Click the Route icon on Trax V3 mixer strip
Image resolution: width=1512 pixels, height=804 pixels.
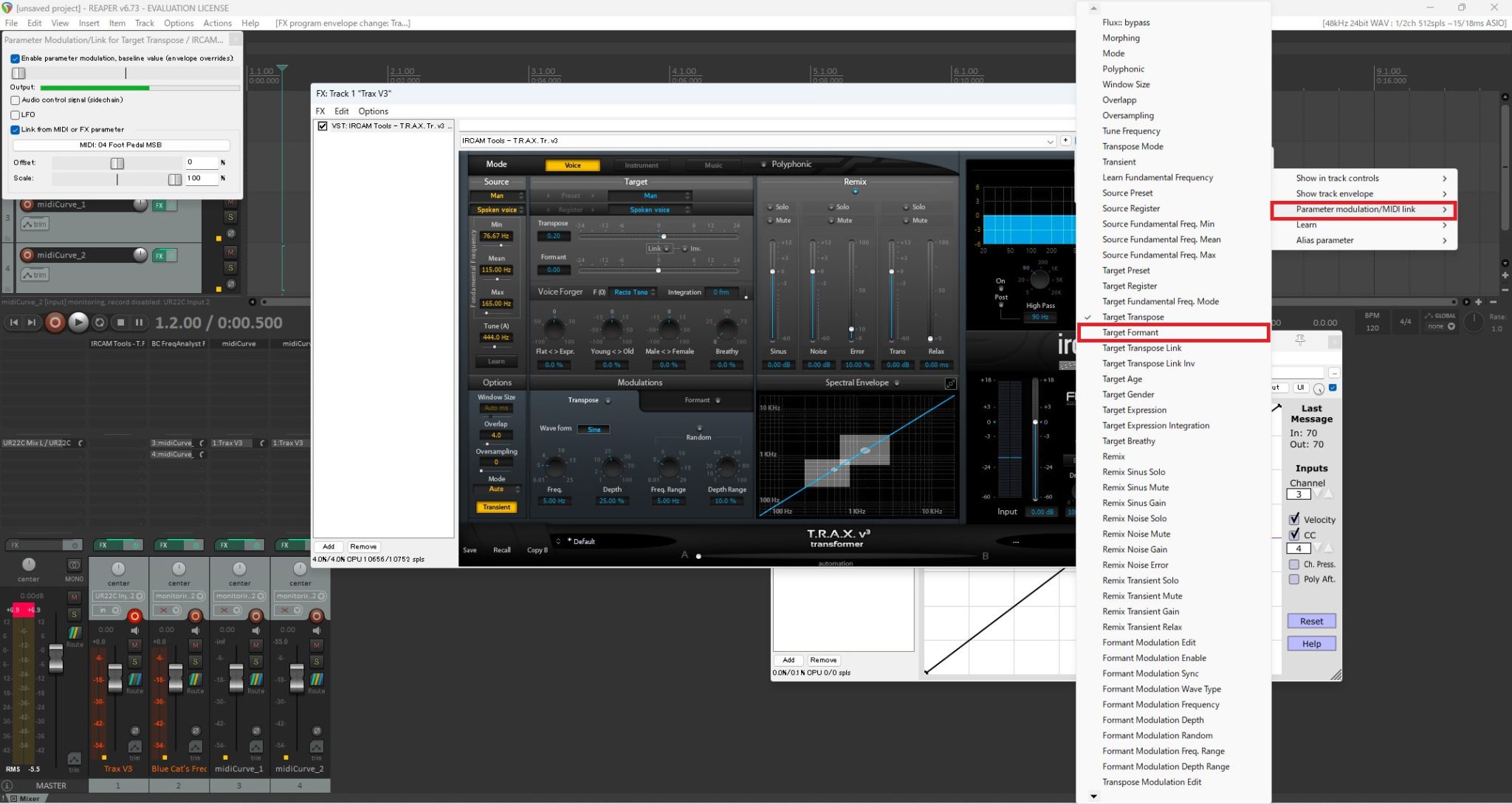[134, 681]
